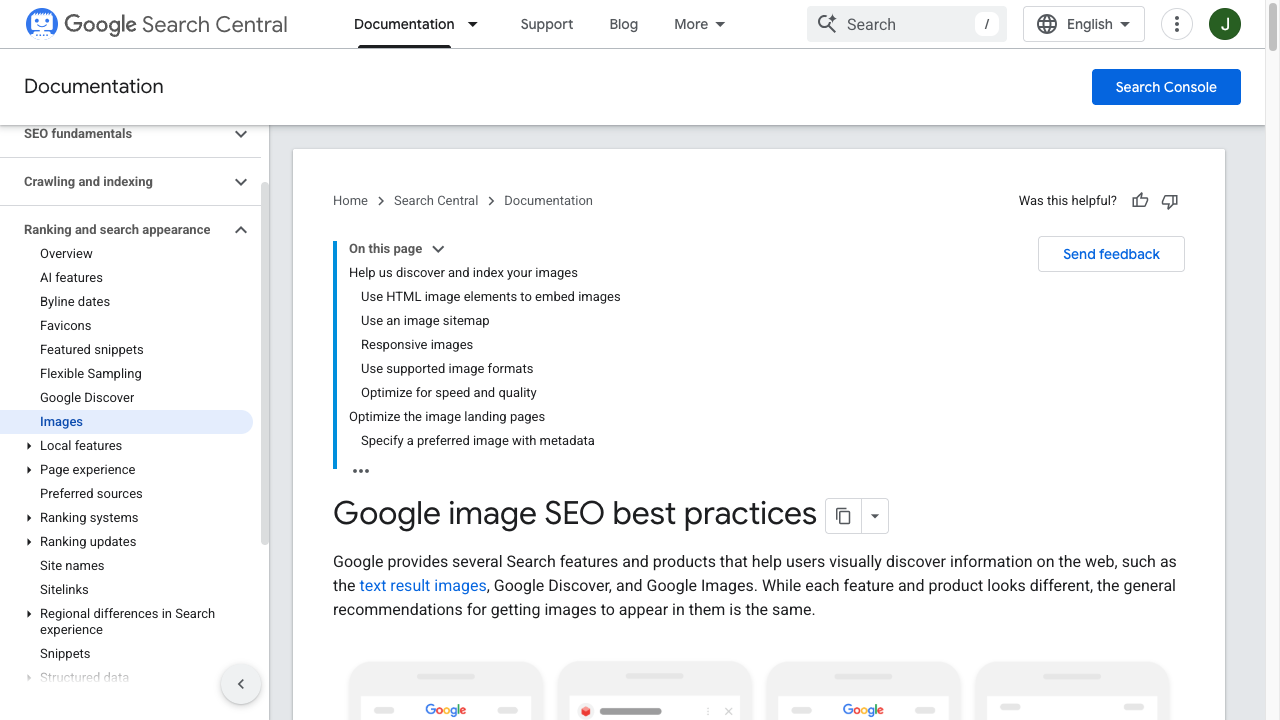Viewport: 1280px width, 720px height.
Task: Click the globe language icon
Action: (1047, 24)
